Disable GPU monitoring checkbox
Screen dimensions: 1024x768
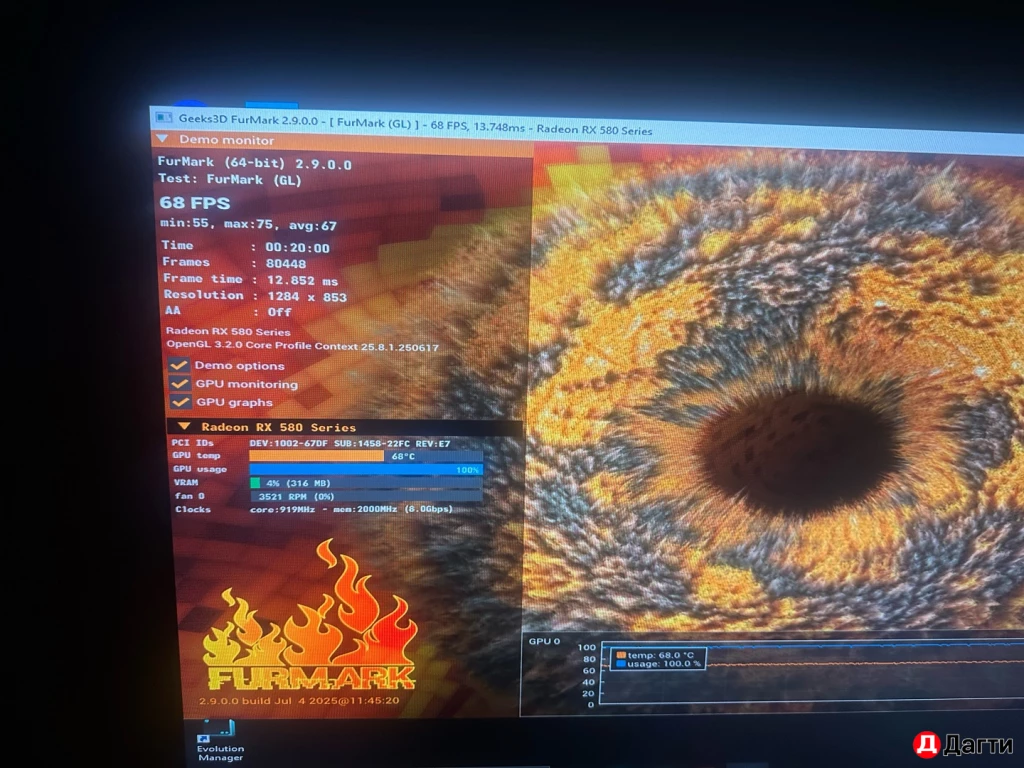[x=179, y=384]
